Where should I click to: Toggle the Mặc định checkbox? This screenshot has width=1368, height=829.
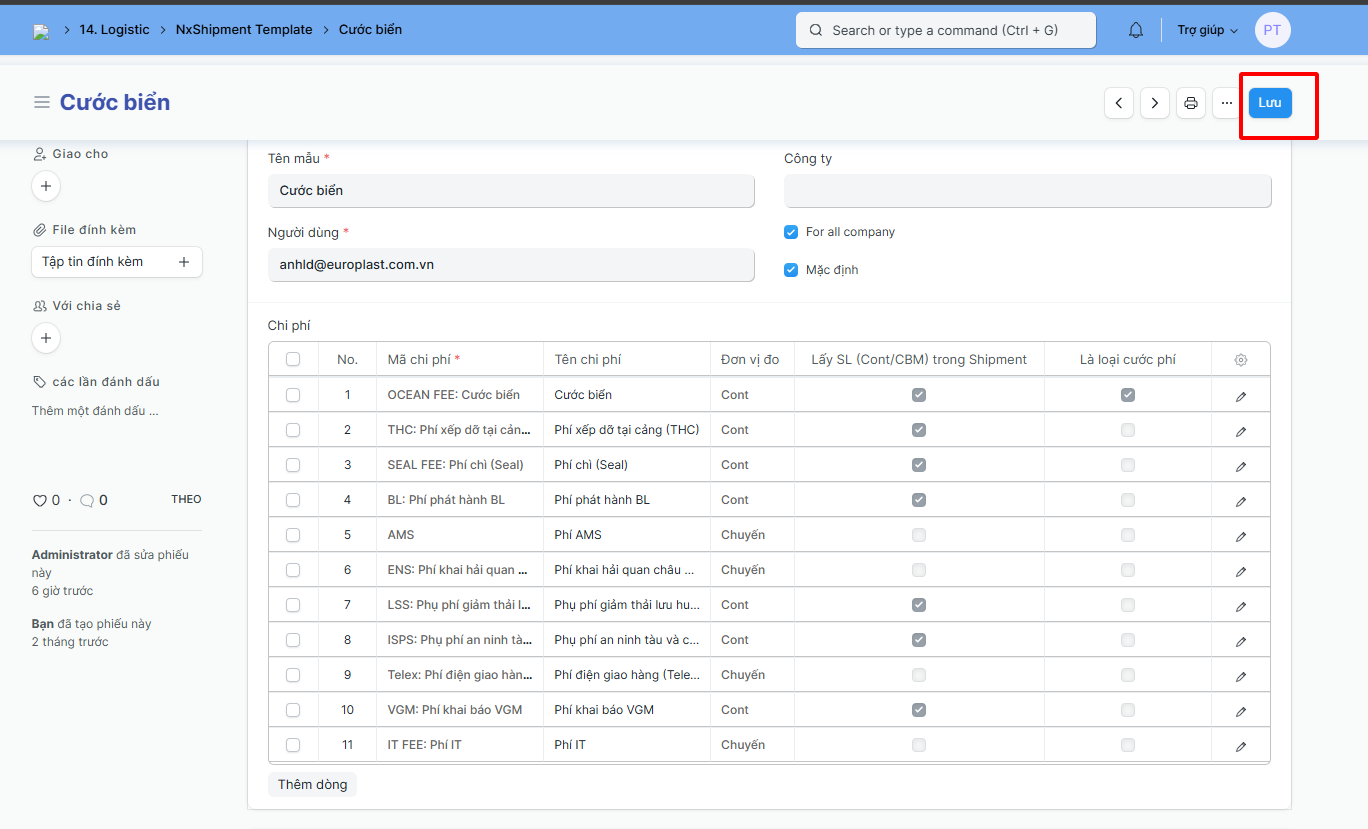(791, 270)
